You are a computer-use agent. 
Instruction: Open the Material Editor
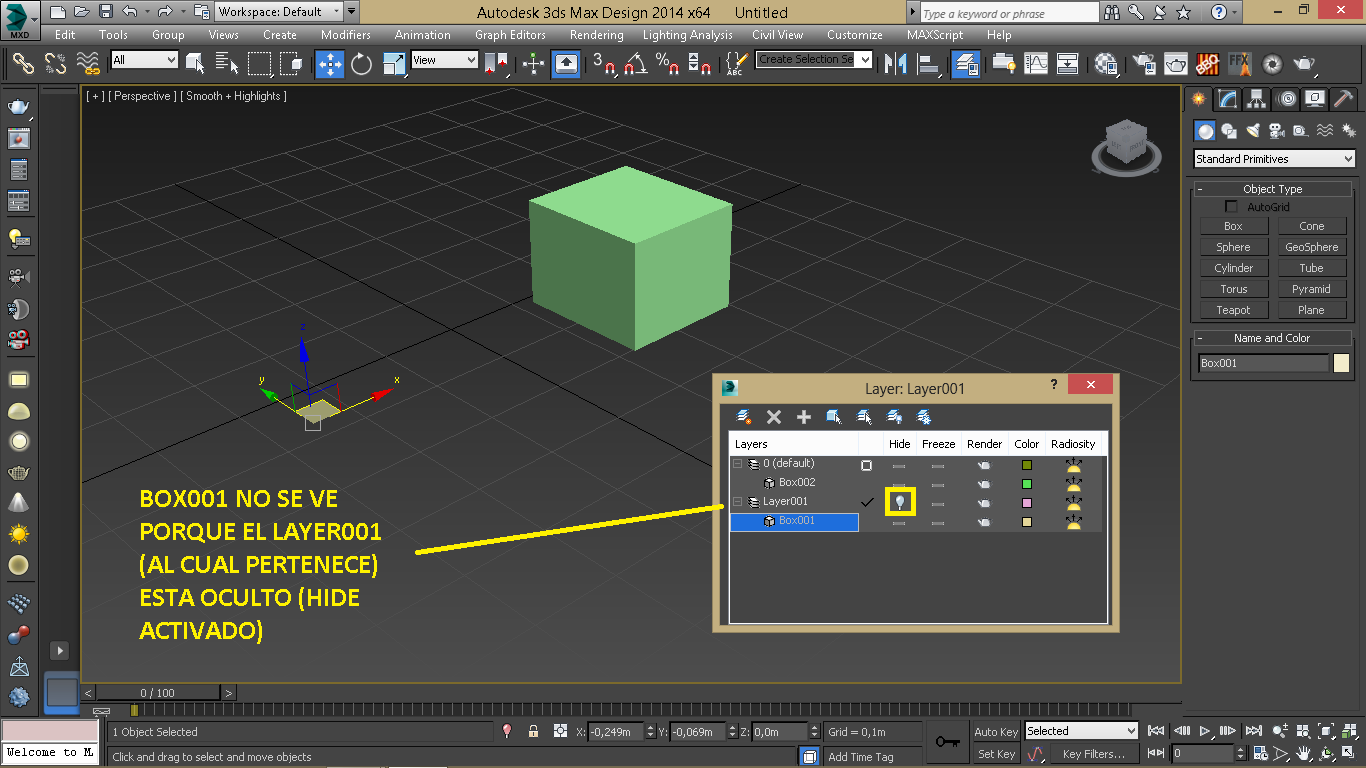point(1106,64)
